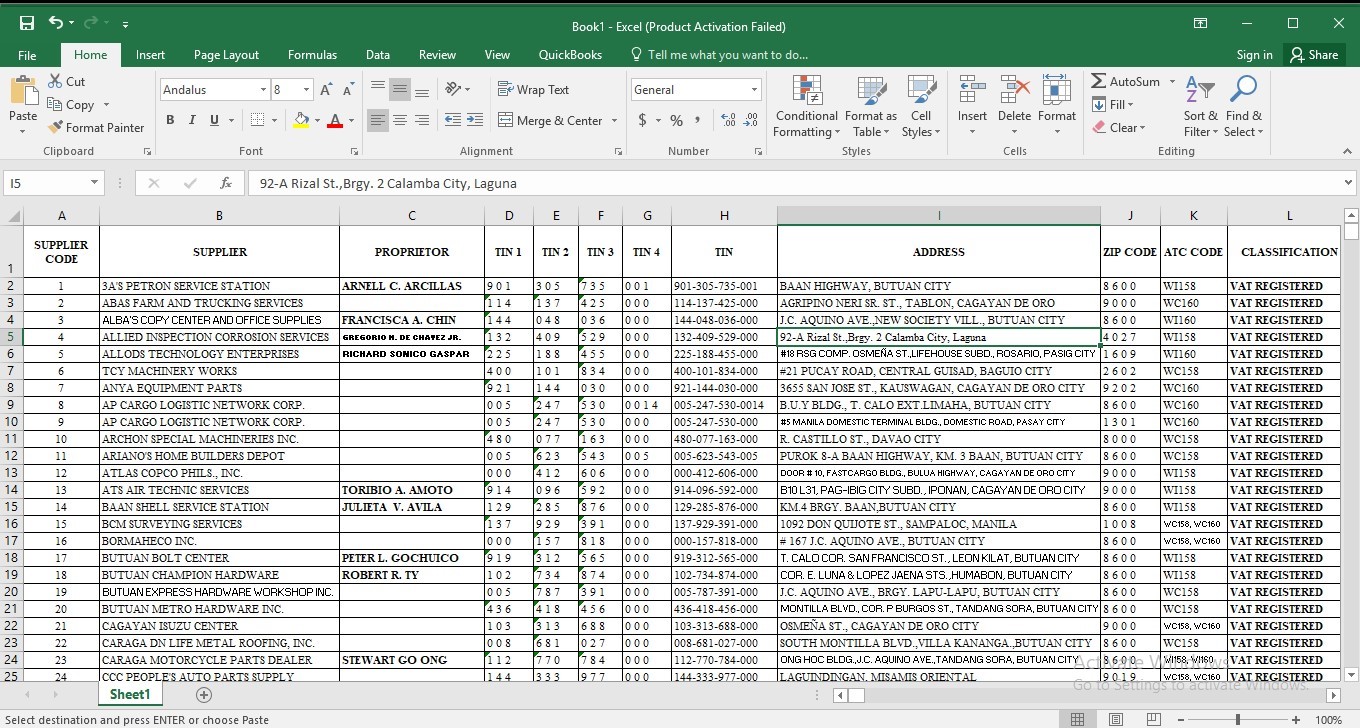
Task: Open the File menu
Action: pyautogui.click(x=27, y=55)
